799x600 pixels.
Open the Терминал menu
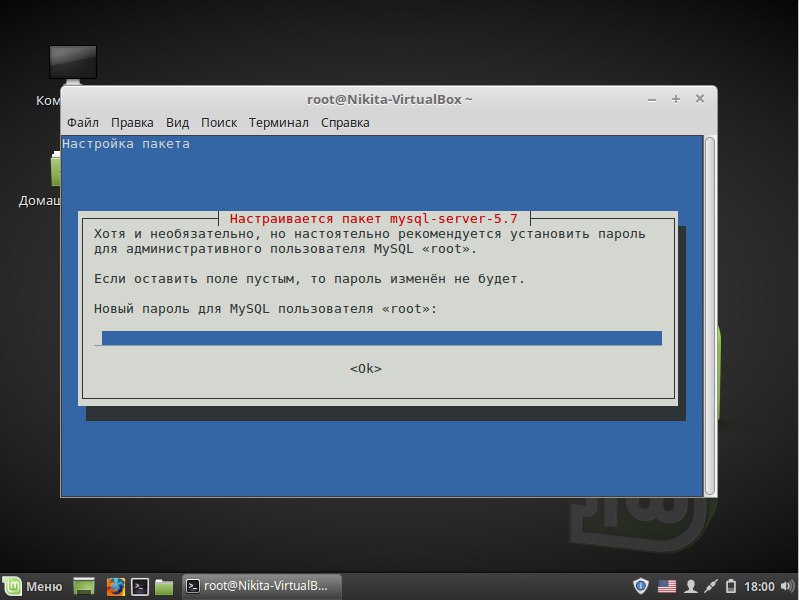(279, 123)
